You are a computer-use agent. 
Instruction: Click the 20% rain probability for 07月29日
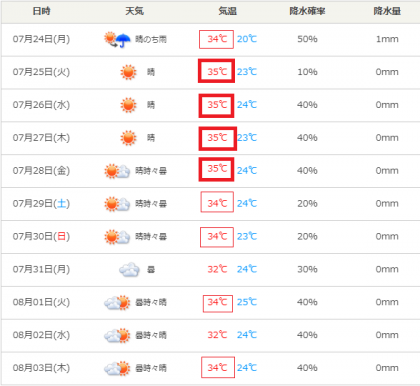click(307, 204)
